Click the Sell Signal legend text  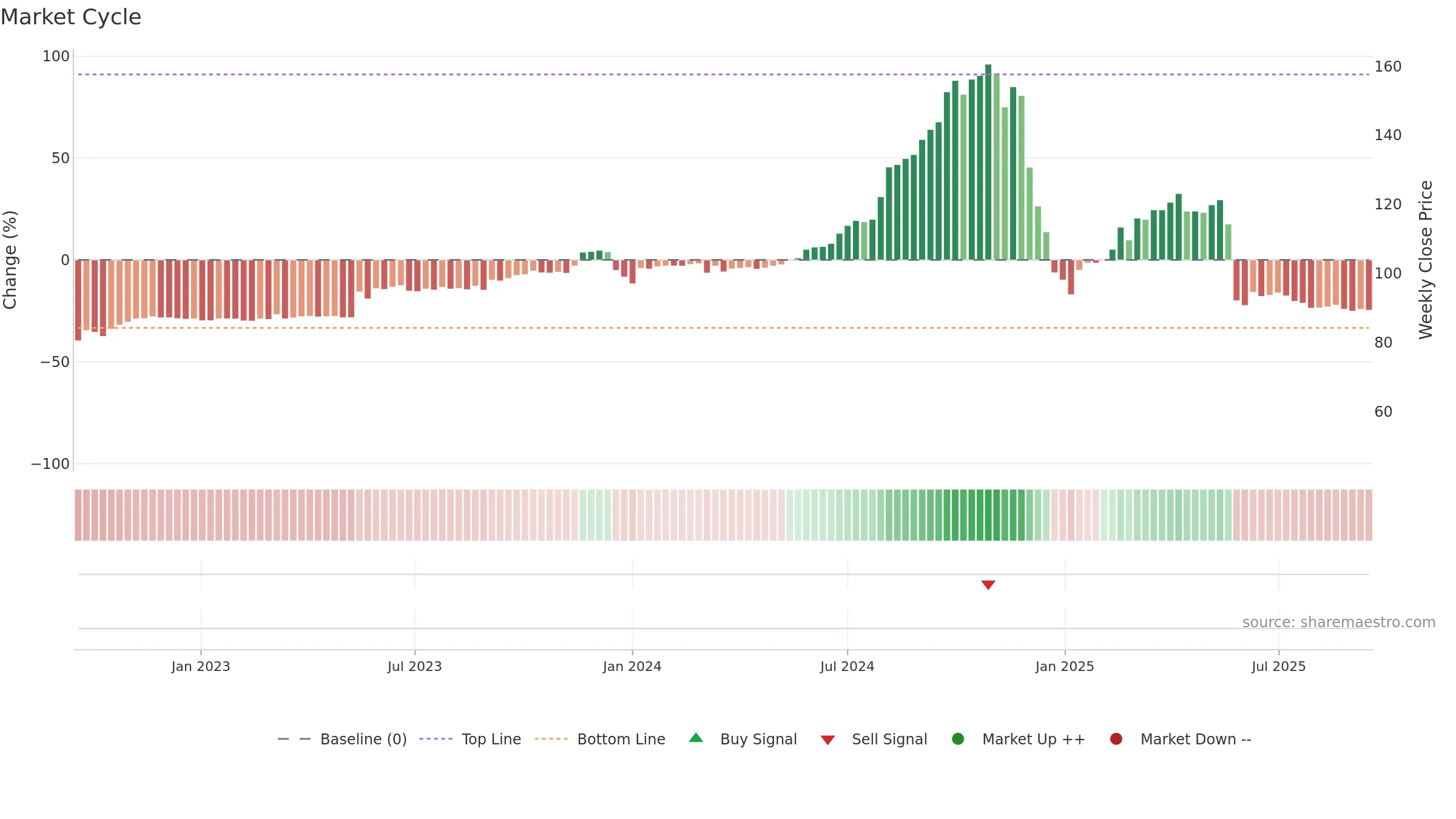point(889,739)
